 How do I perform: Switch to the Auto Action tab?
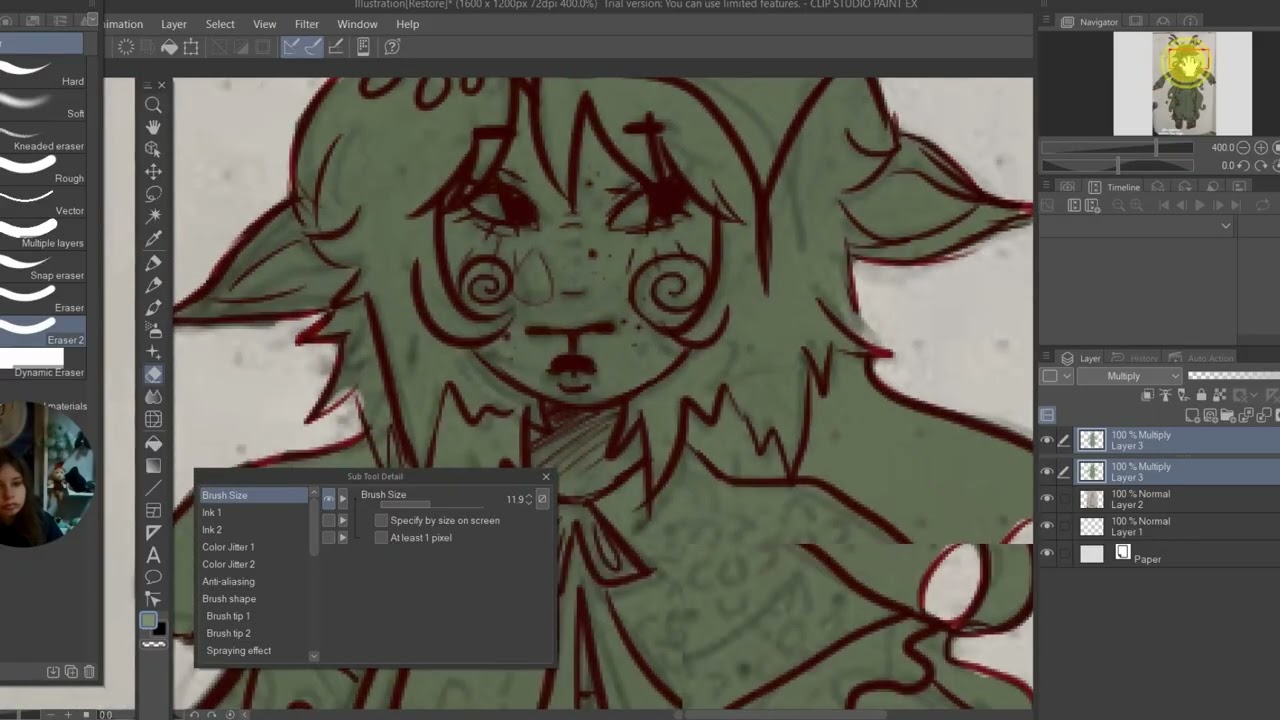tap(1202, 358)
